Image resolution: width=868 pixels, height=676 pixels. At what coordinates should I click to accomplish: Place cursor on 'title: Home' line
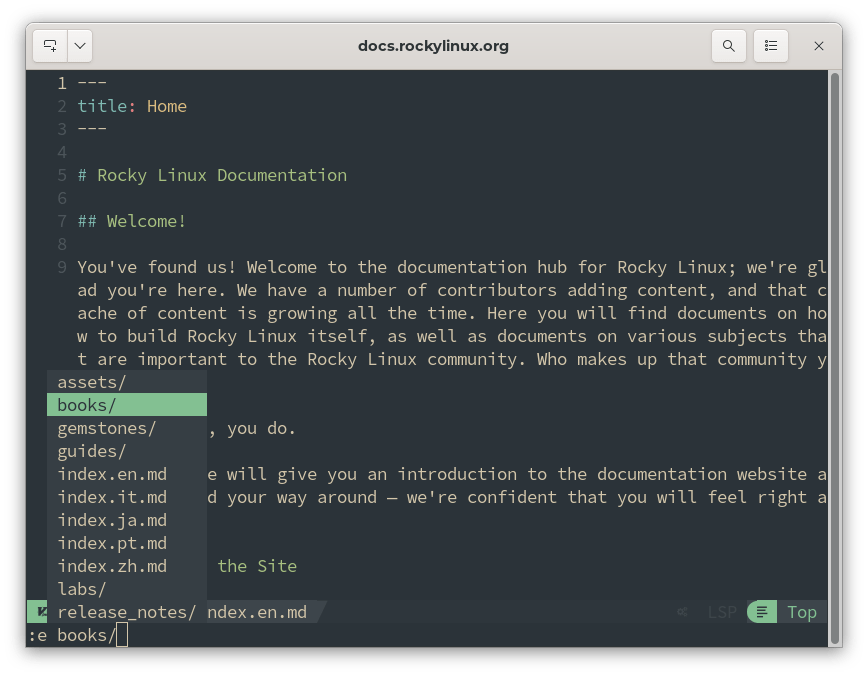132,106
